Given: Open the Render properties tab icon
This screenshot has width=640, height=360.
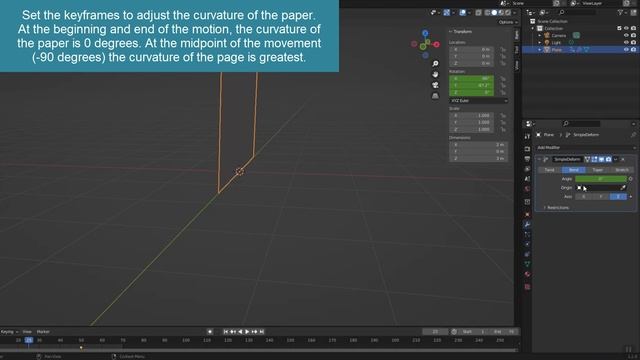Looking at the screenshot, I should pyautogui.click(x=527, y=149).
